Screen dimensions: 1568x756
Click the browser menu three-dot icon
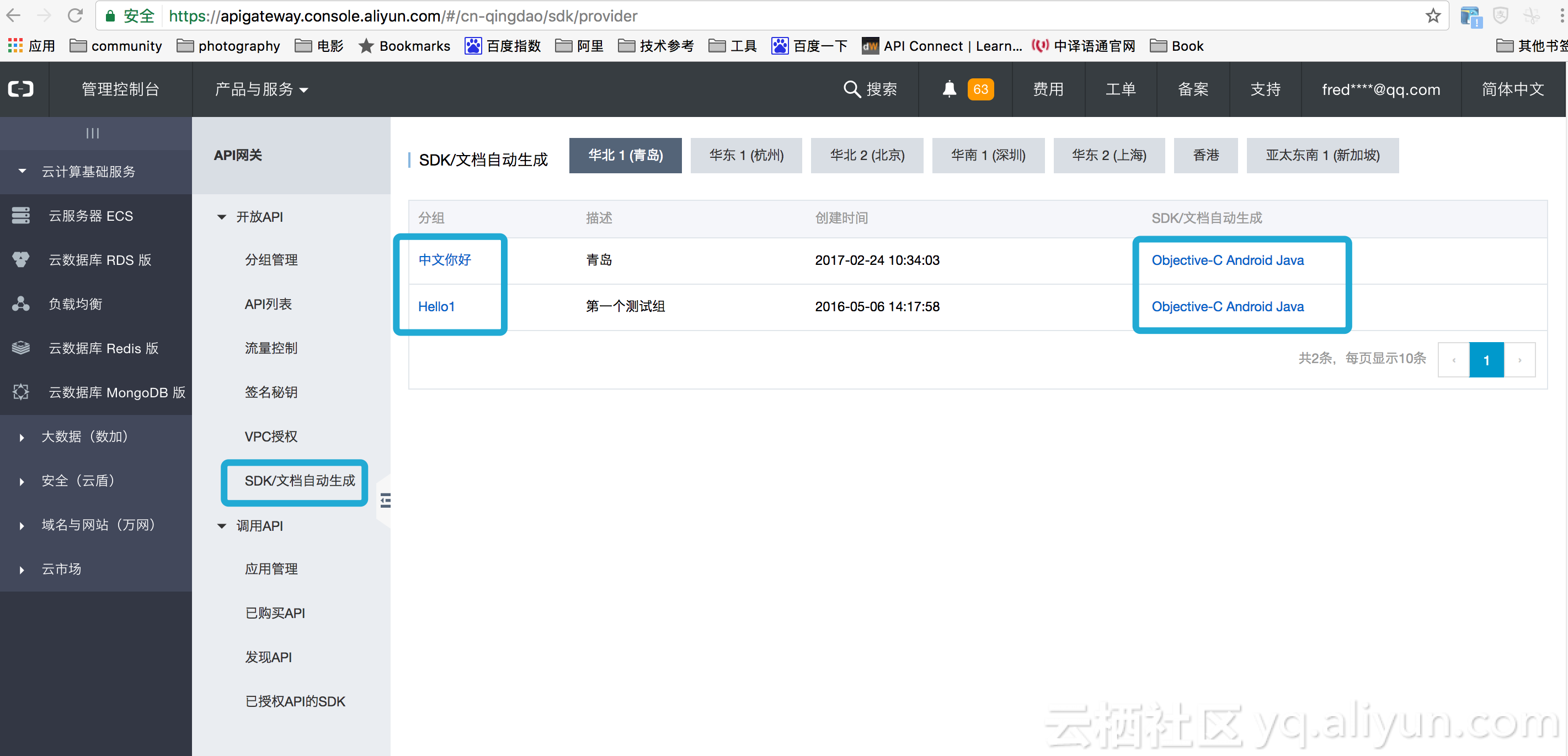(1561, 16)
